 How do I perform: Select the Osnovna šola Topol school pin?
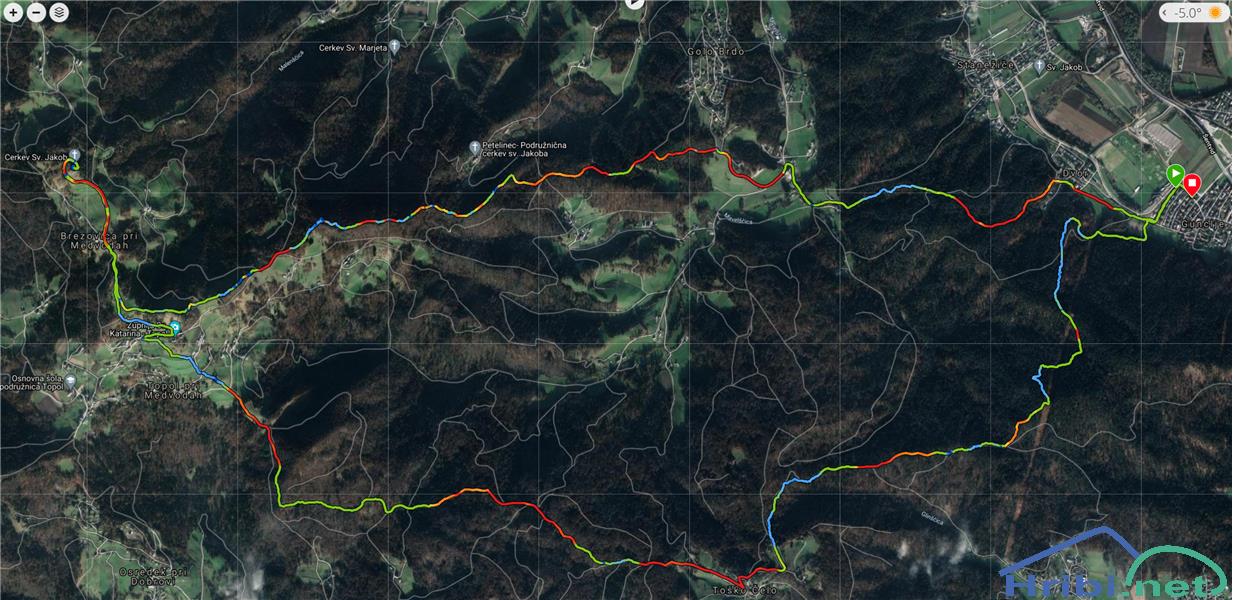(70, 382)
